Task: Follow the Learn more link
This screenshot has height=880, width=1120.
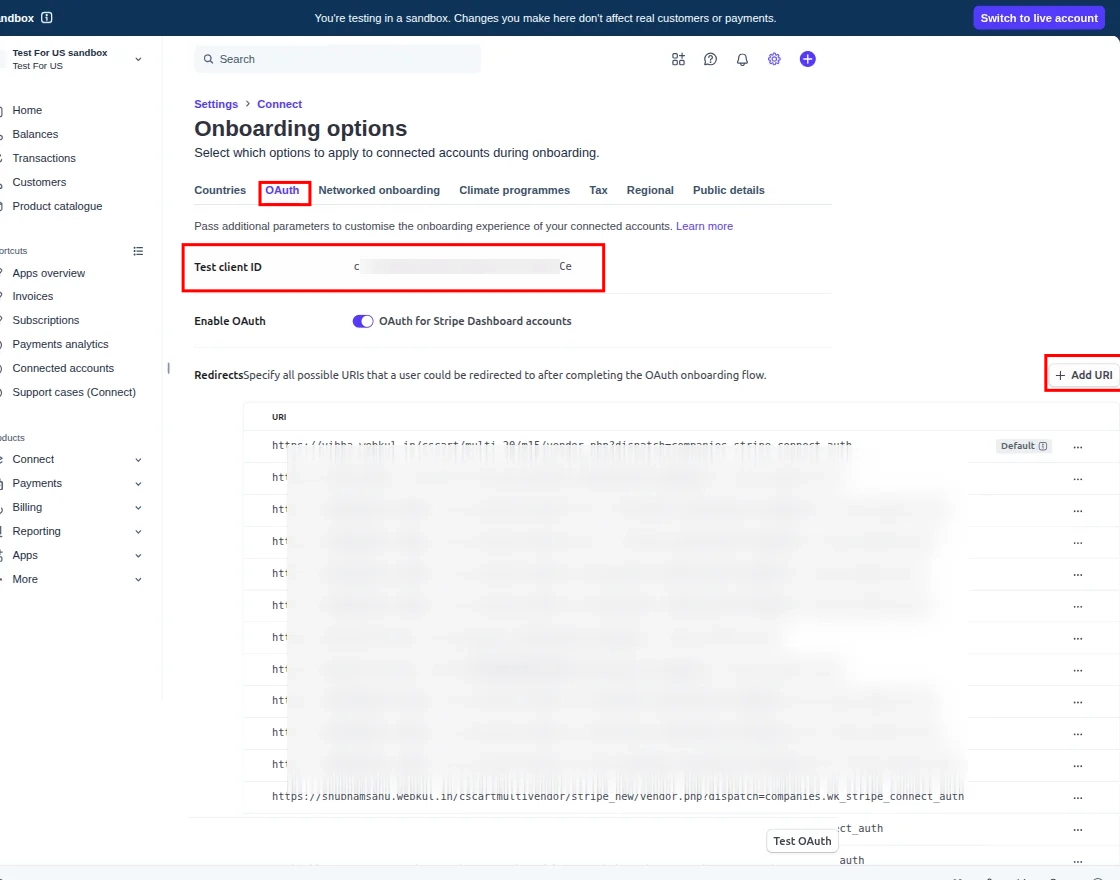Action: tap(704, 226)
